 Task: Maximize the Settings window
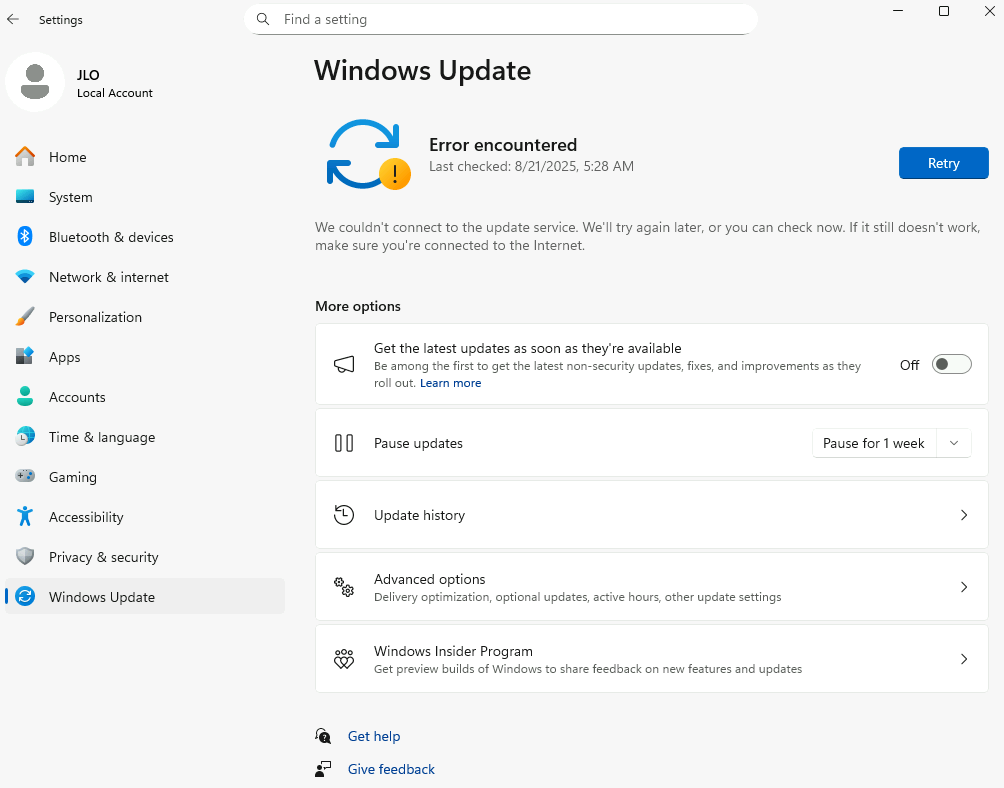pyautogui.click(x=944, y=11)
